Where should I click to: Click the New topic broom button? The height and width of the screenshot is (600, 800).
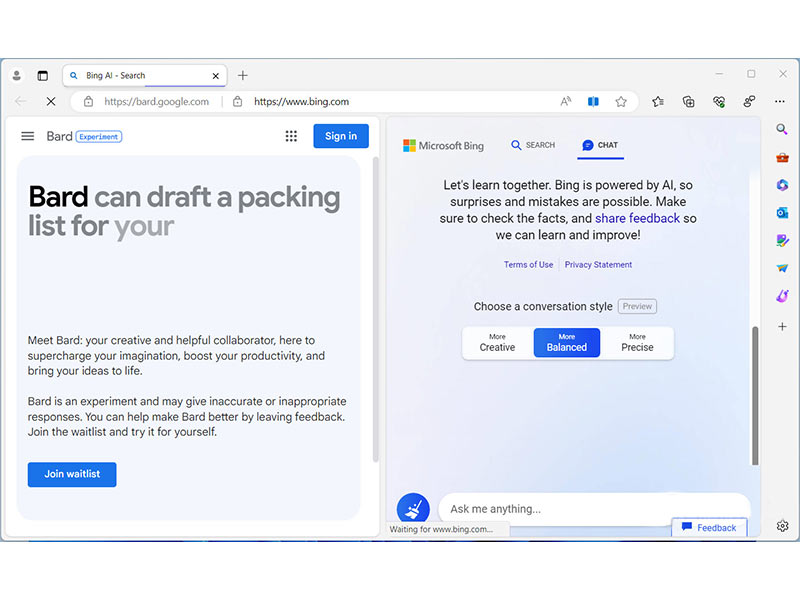[x=413, y=509]
